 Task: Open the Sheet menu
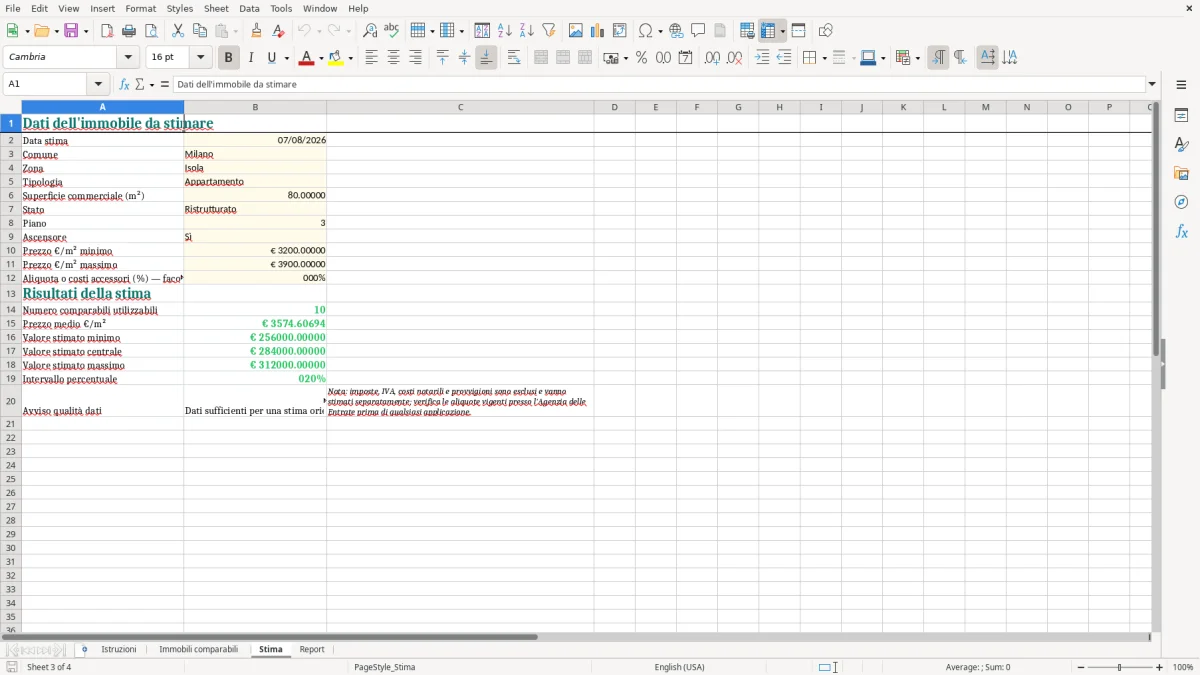pyautogui.click(x=216, y=8)
